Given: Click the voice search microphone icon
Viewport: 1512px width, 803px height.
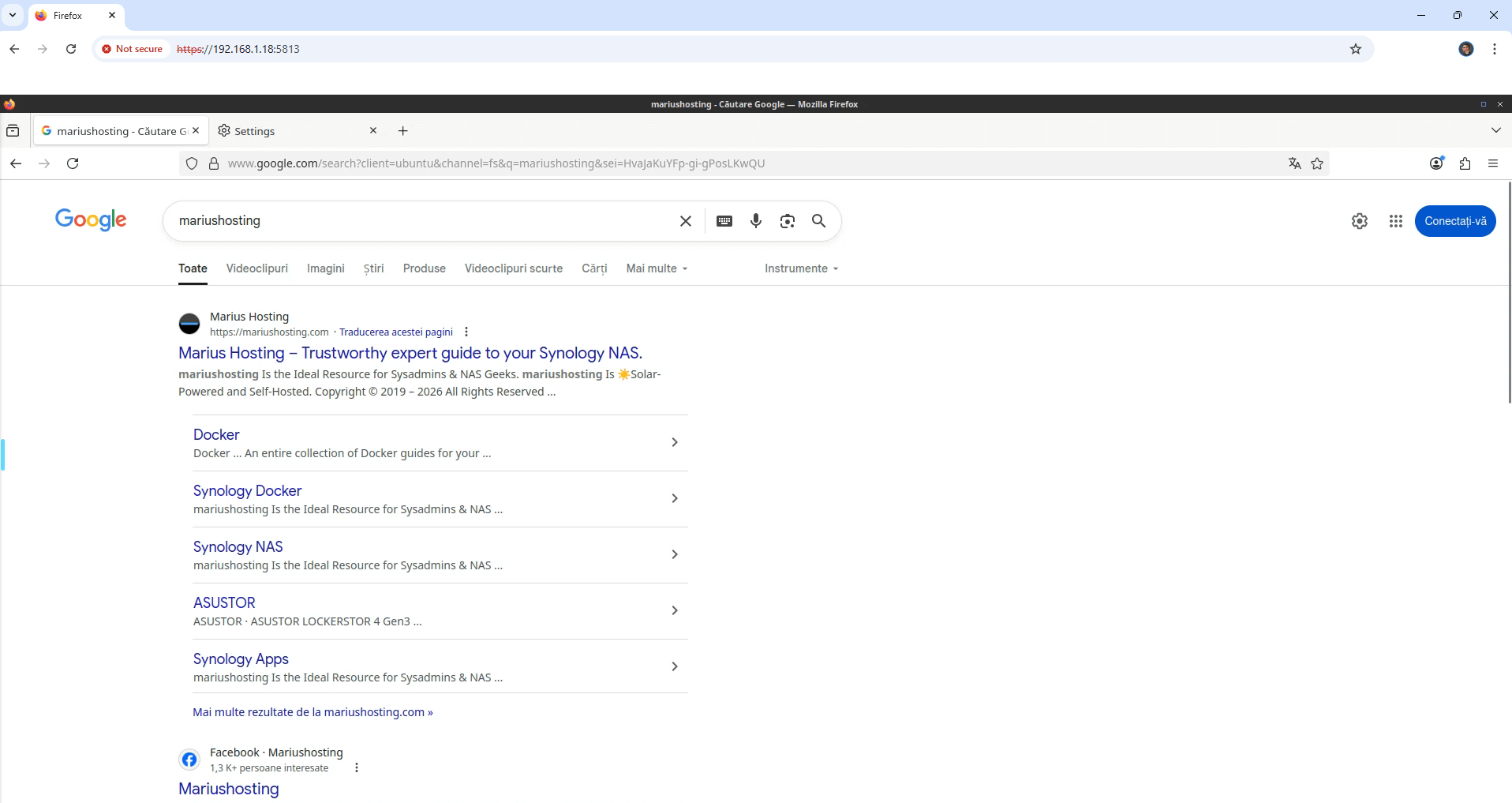Looking at the screenshot, I should pyautogui.click(x=755, y=221).
